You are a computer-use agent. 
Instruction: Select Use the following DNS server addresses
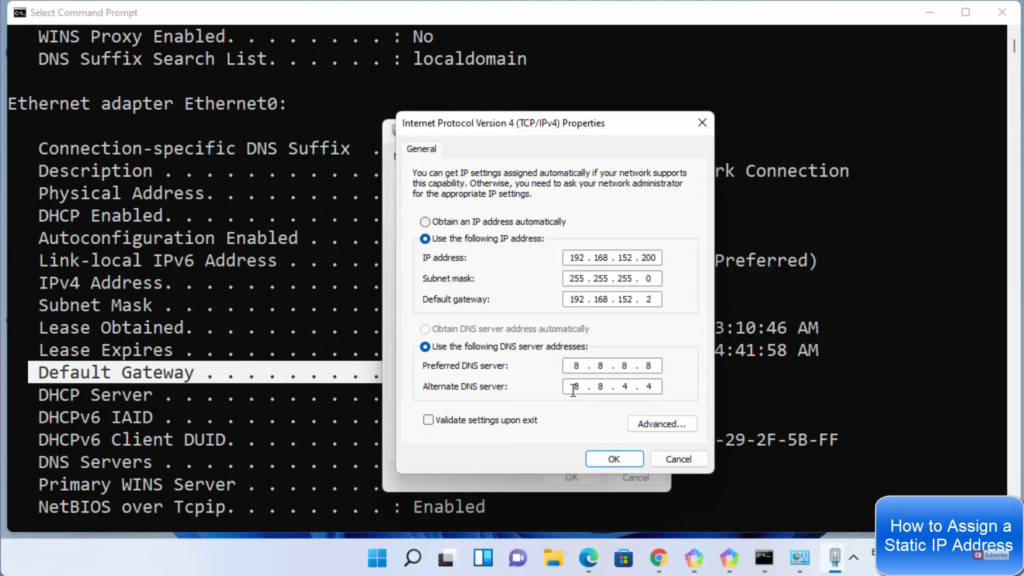pyautogui.click(x=425, y=347)
